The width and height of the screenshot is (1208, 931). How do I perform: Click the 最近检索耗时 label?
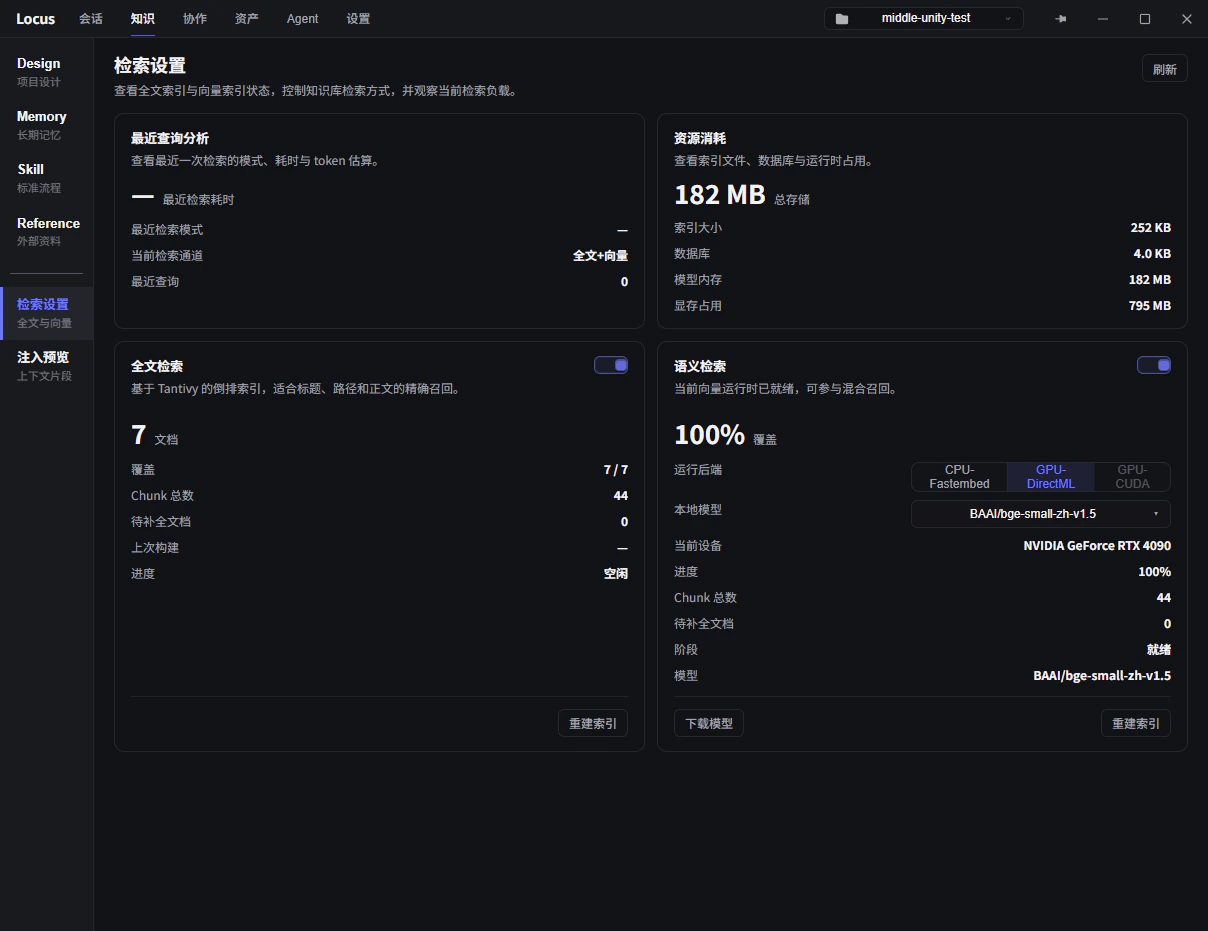tap(198, 200)
